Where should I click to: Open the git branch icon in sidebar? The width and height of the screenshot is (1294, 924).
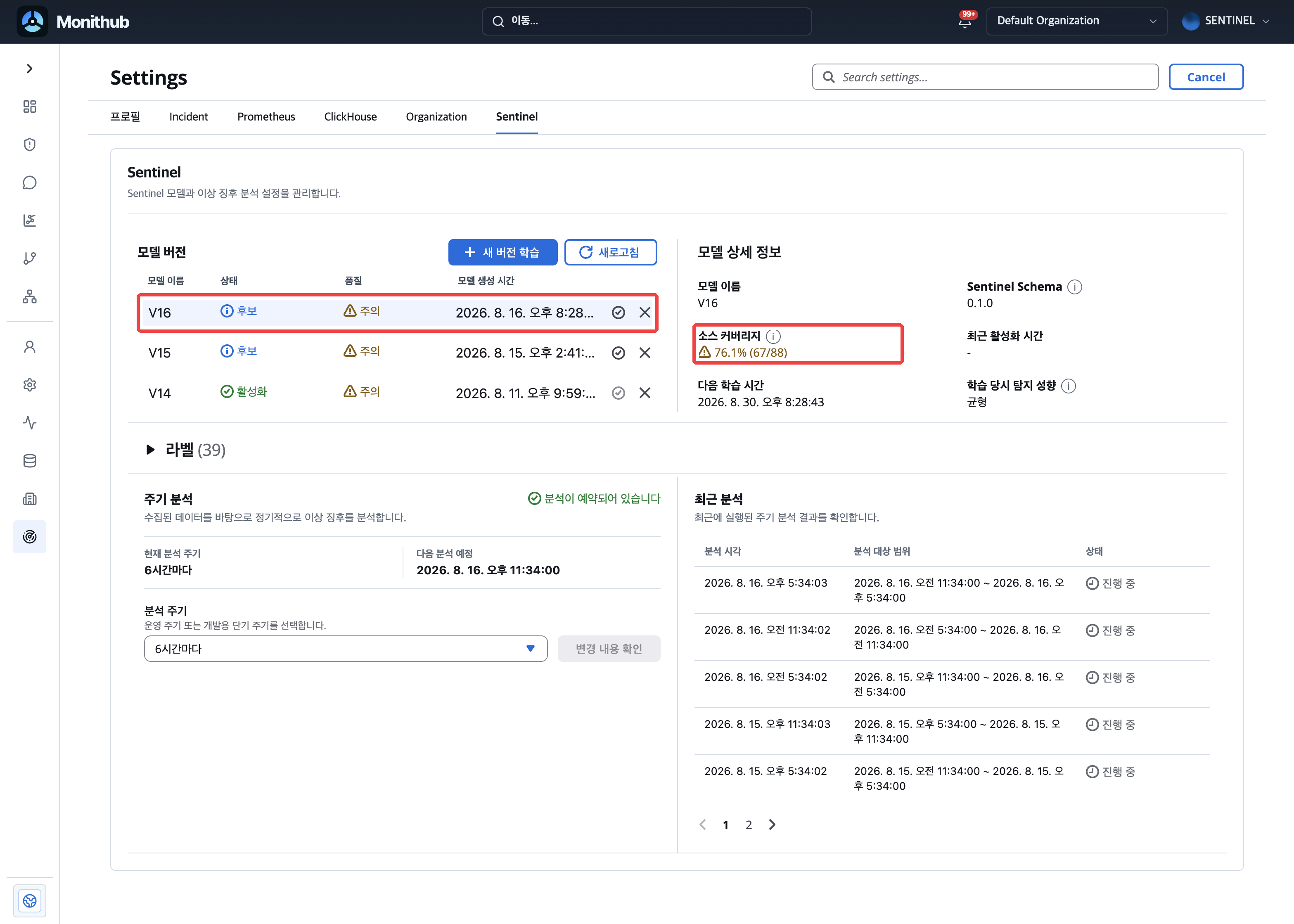click(30, 258)
